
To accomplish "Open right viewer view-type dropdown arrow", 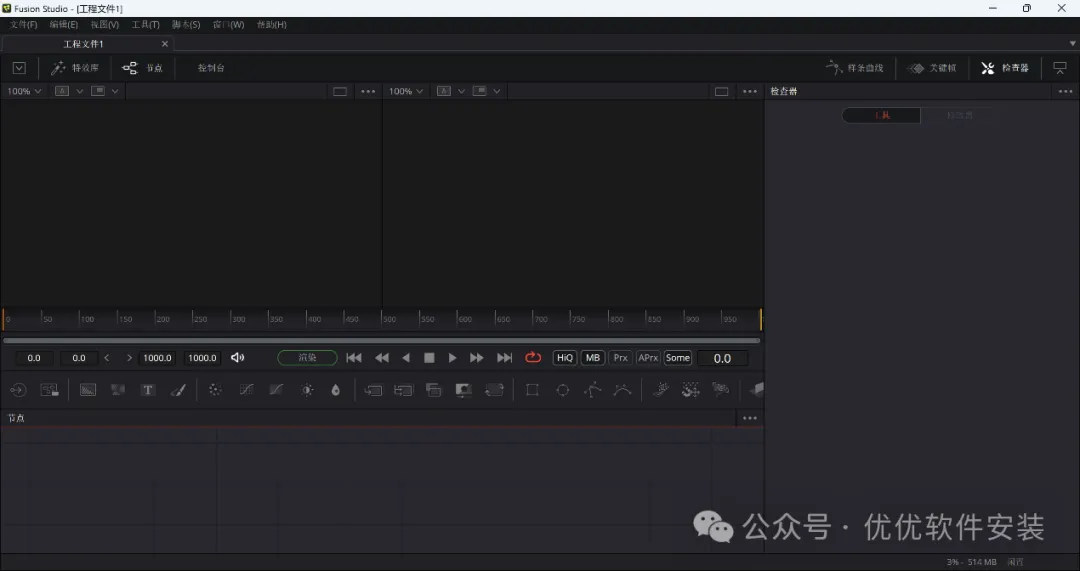I will (x=497, y=91).
